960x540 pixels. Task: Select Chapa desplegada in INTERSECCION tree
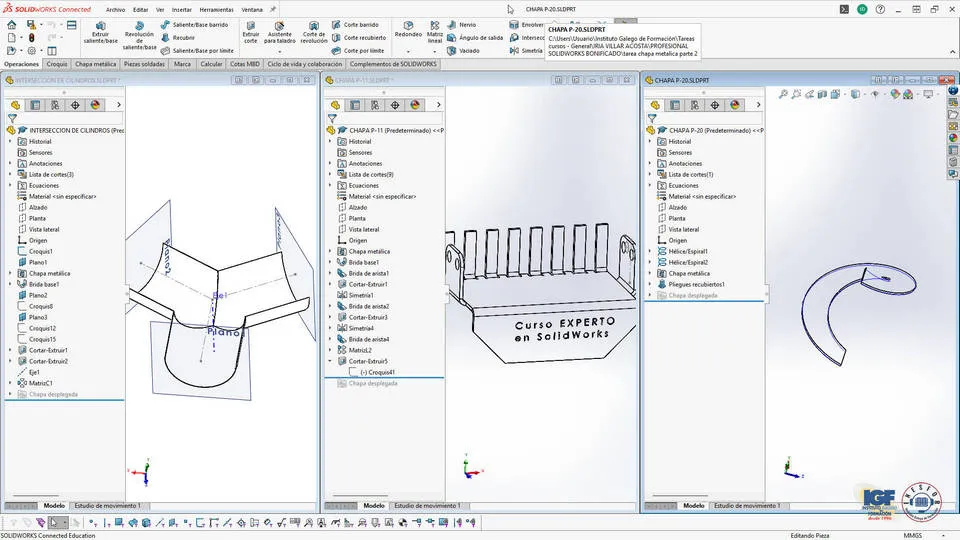tap(53, 394)
